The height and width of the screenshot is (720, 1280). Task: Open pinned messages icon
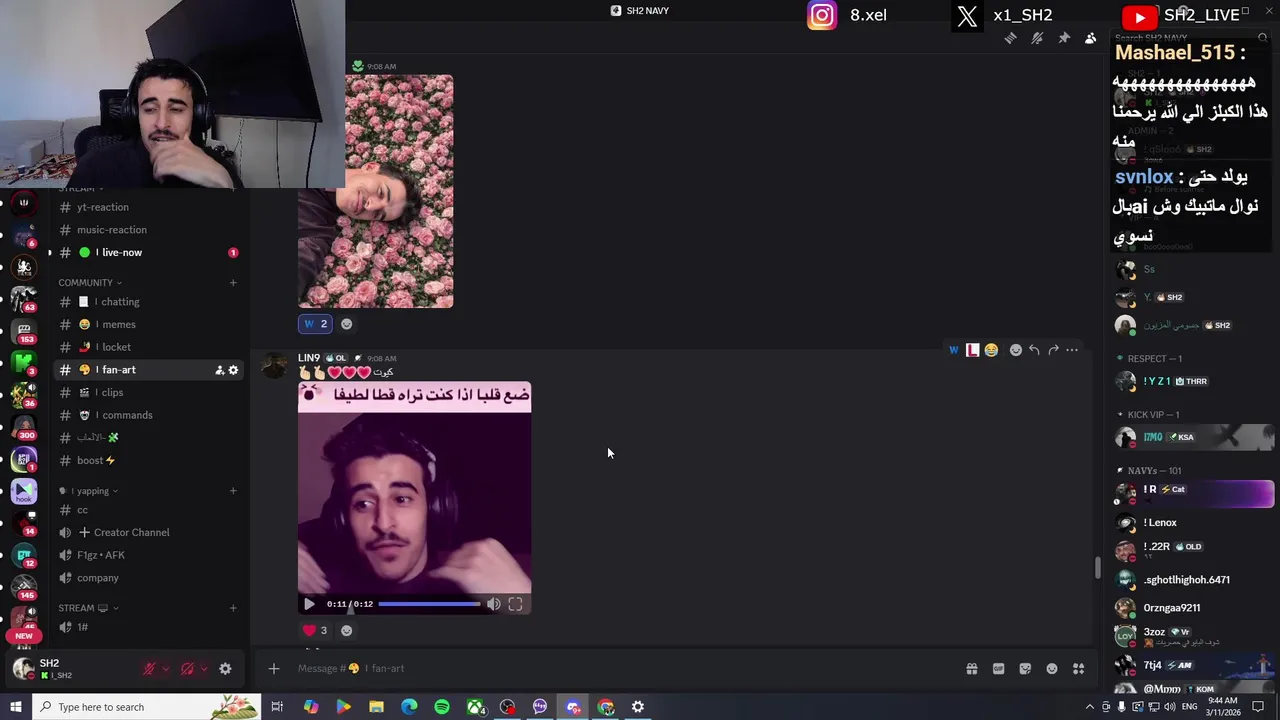tap(1064, 38)
